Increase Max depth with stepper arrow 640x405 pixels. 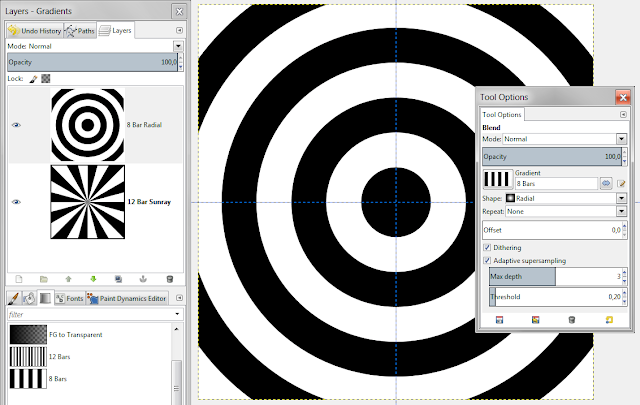coord(624,272)
